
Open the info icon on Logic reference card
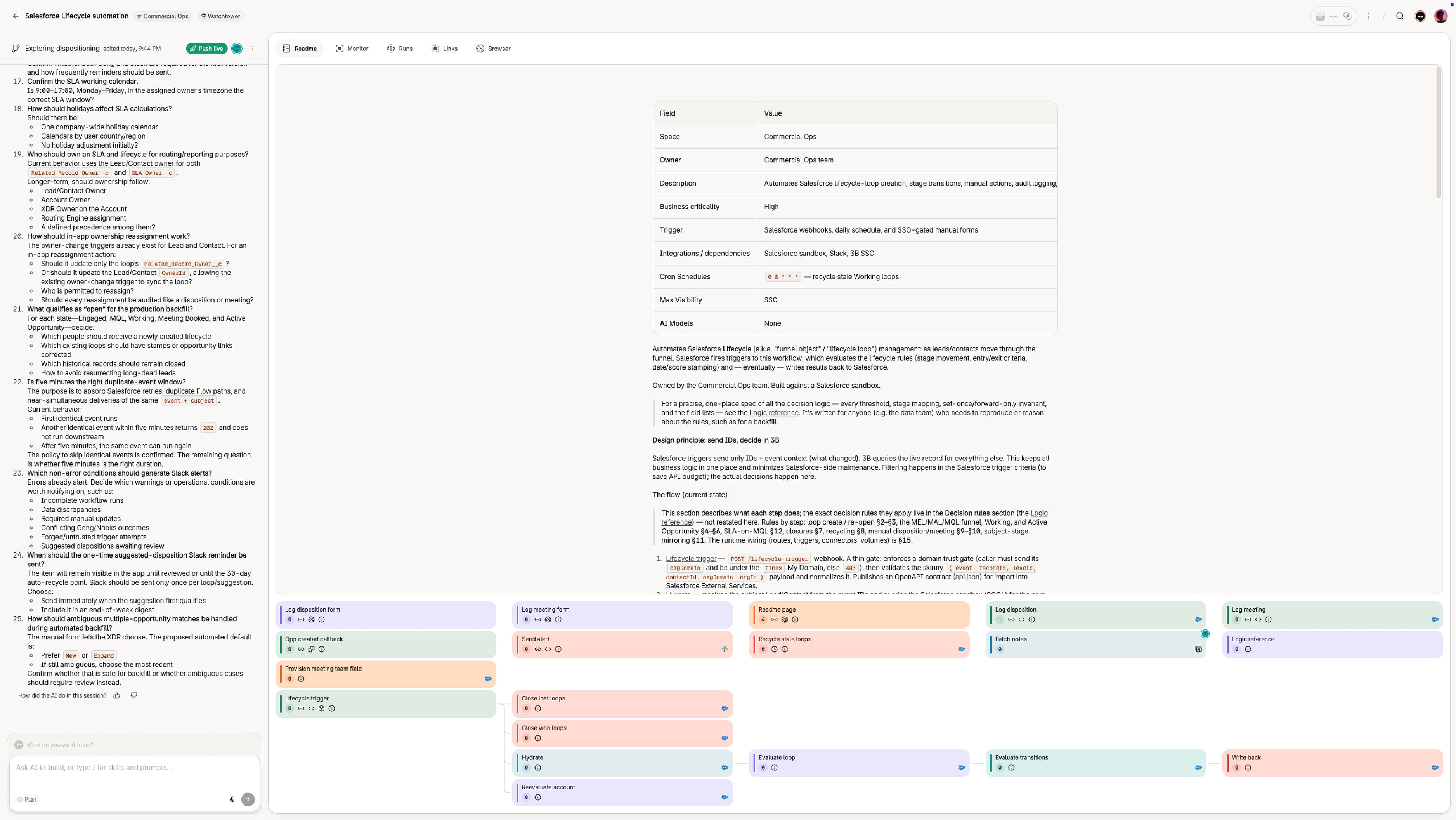tap(1248, 649)
